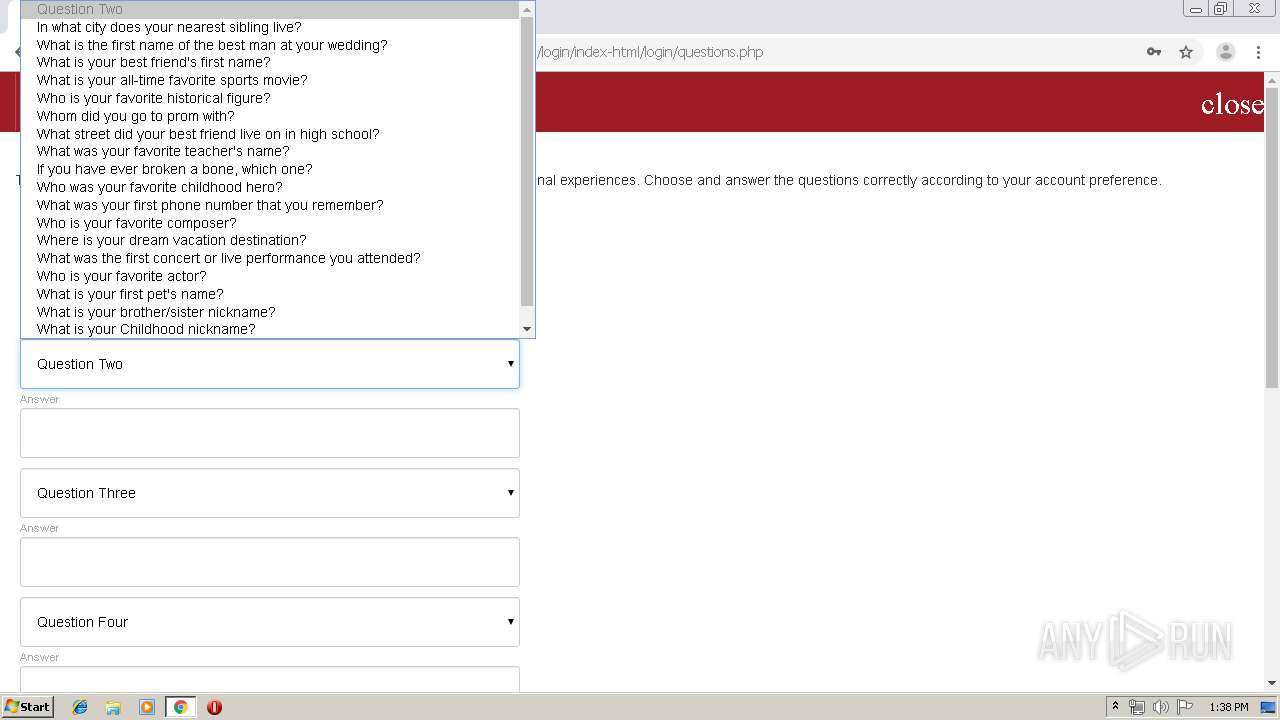This screenshot has width=1280, height=720.
Task: Pick best friend's high school street question
Action: click(271, 134)
